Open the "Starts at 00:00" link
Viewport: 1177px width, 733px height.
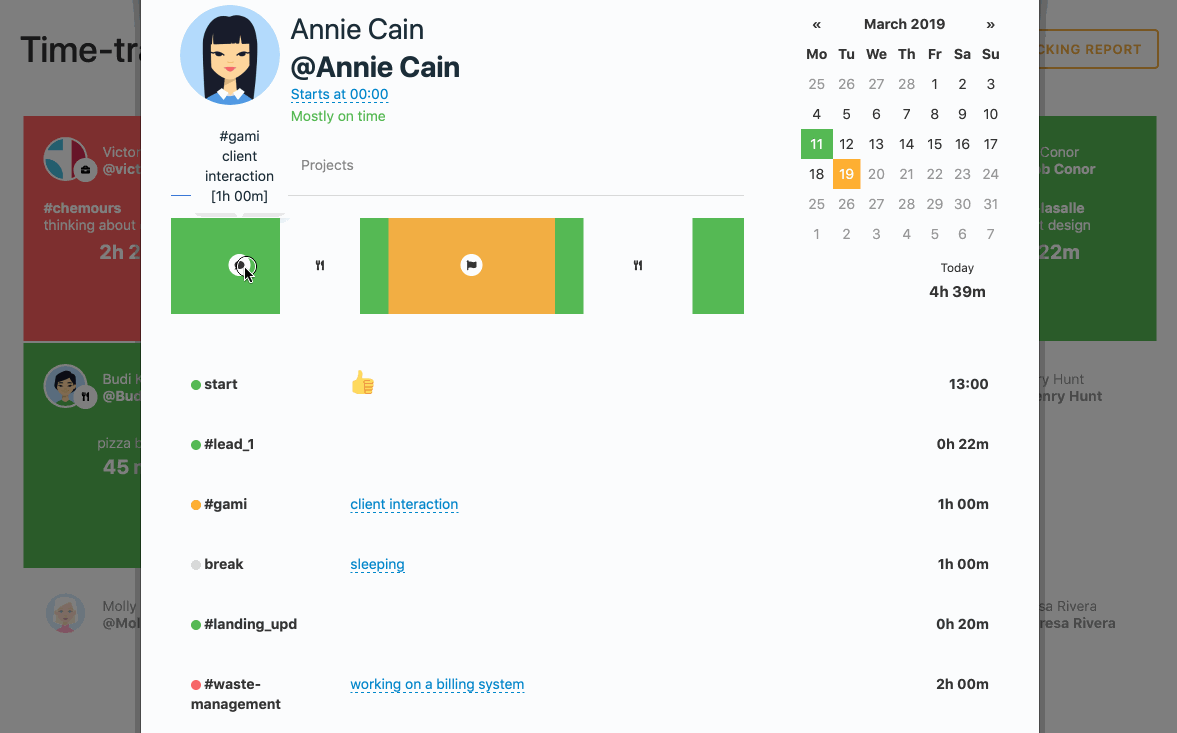(x=339, y=95)
